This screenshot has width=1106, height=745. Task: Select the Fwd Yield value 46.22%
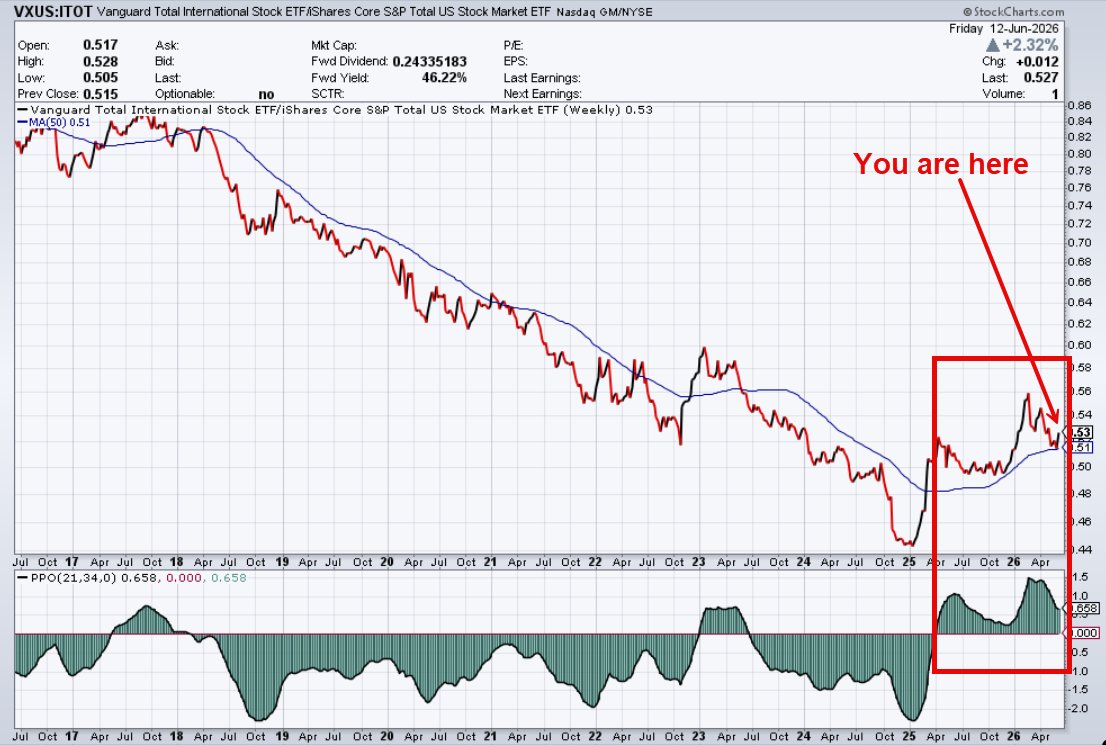[x=444, y=78]
